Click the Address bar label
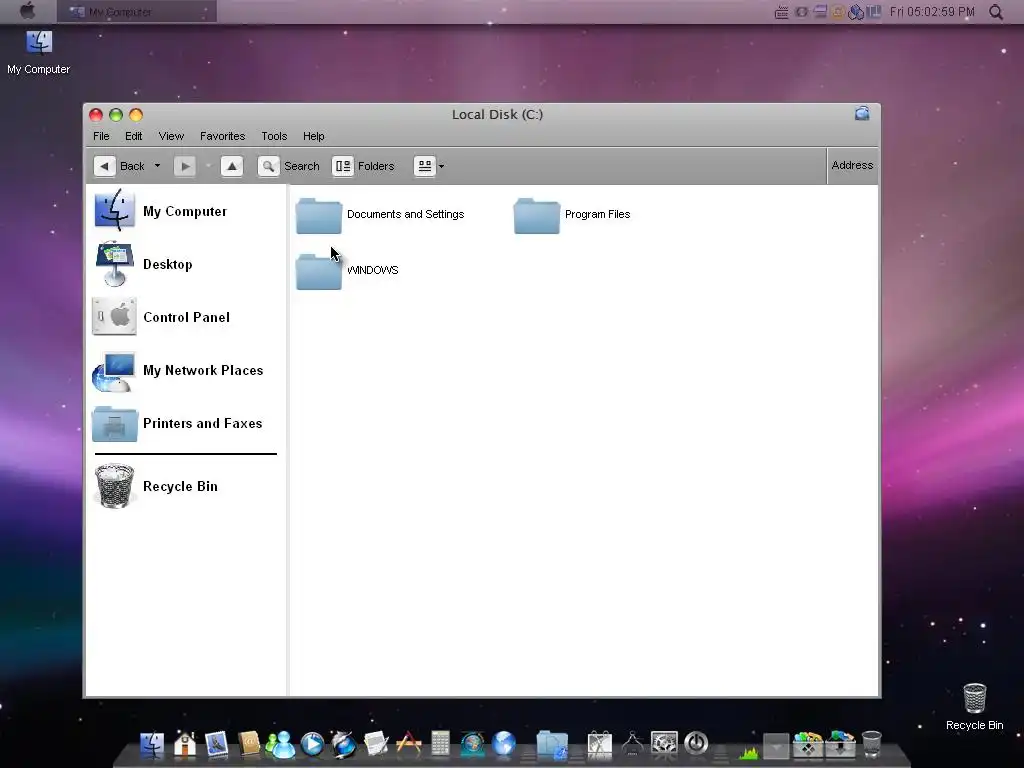Screen dimensions: 1024x768 pos(852,165)
